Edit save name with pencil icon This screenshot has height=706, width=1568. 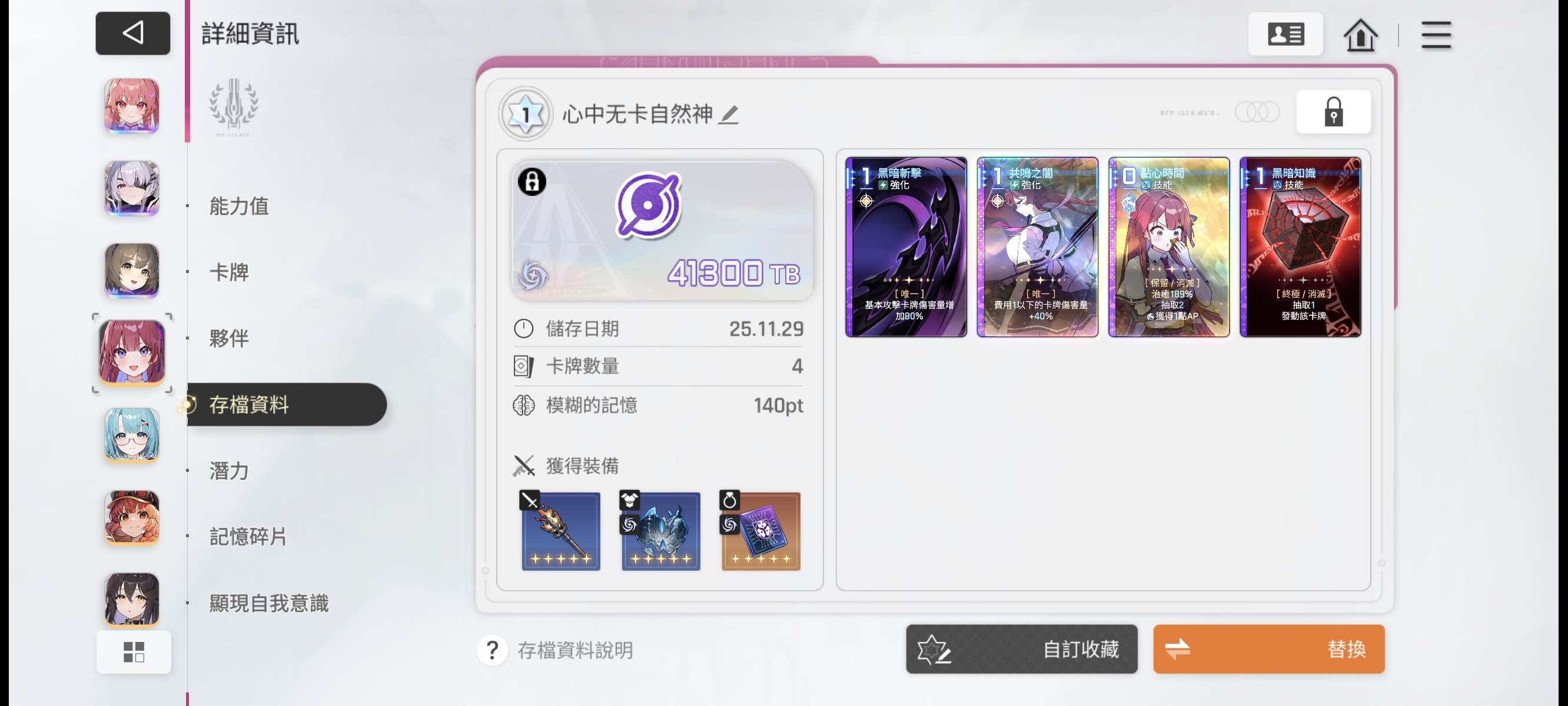tap(728, 114)
